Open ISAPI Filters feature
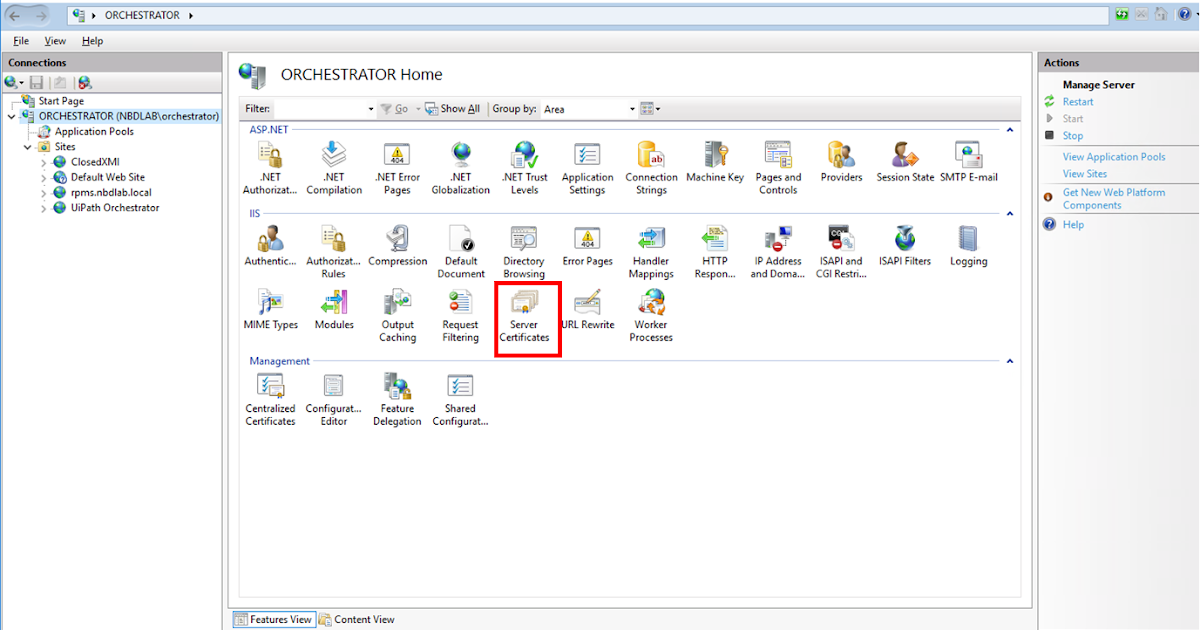1200x630 pixels. tap(905, 246)
